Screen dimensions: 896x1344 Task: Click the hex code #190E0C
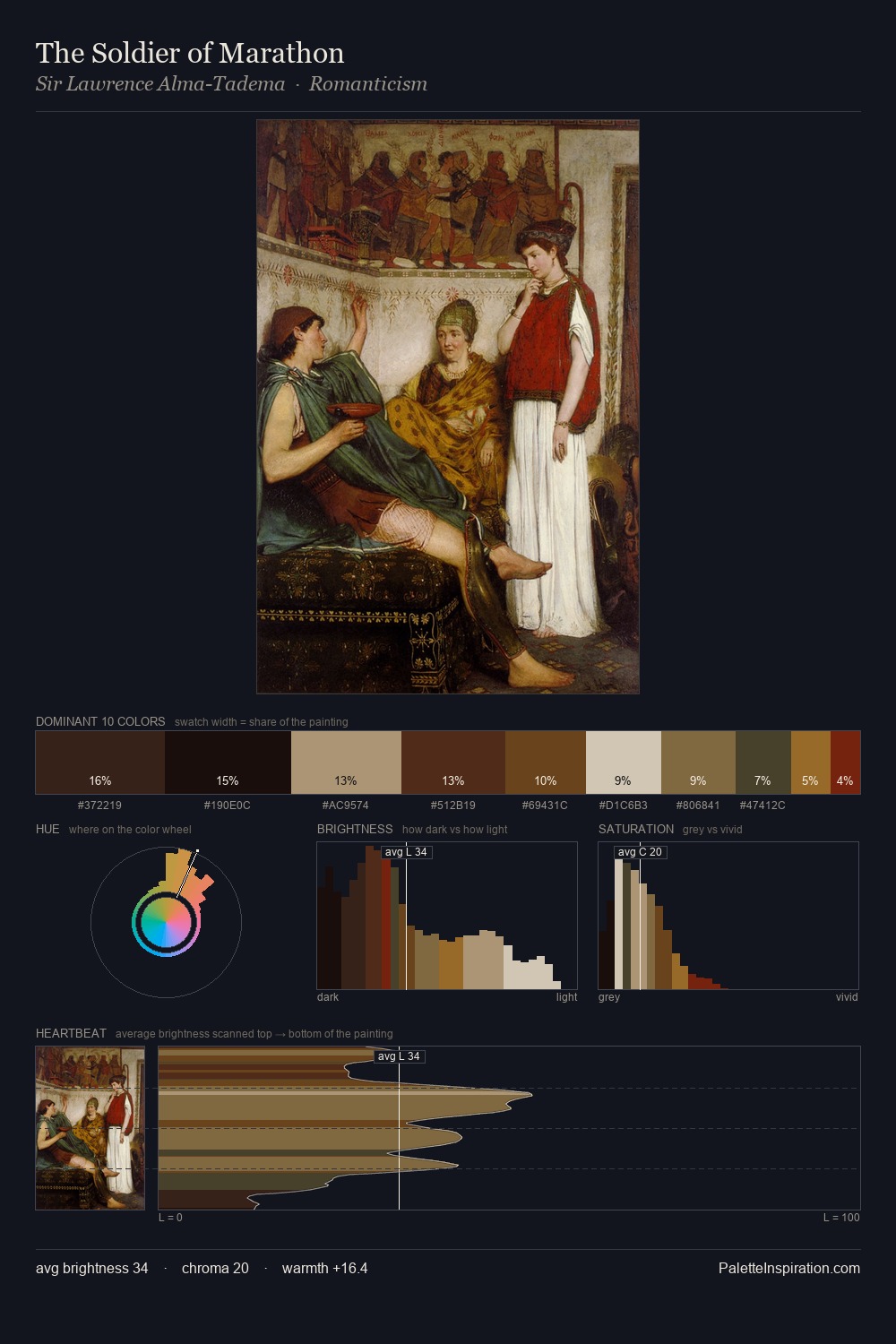[228, 806]
